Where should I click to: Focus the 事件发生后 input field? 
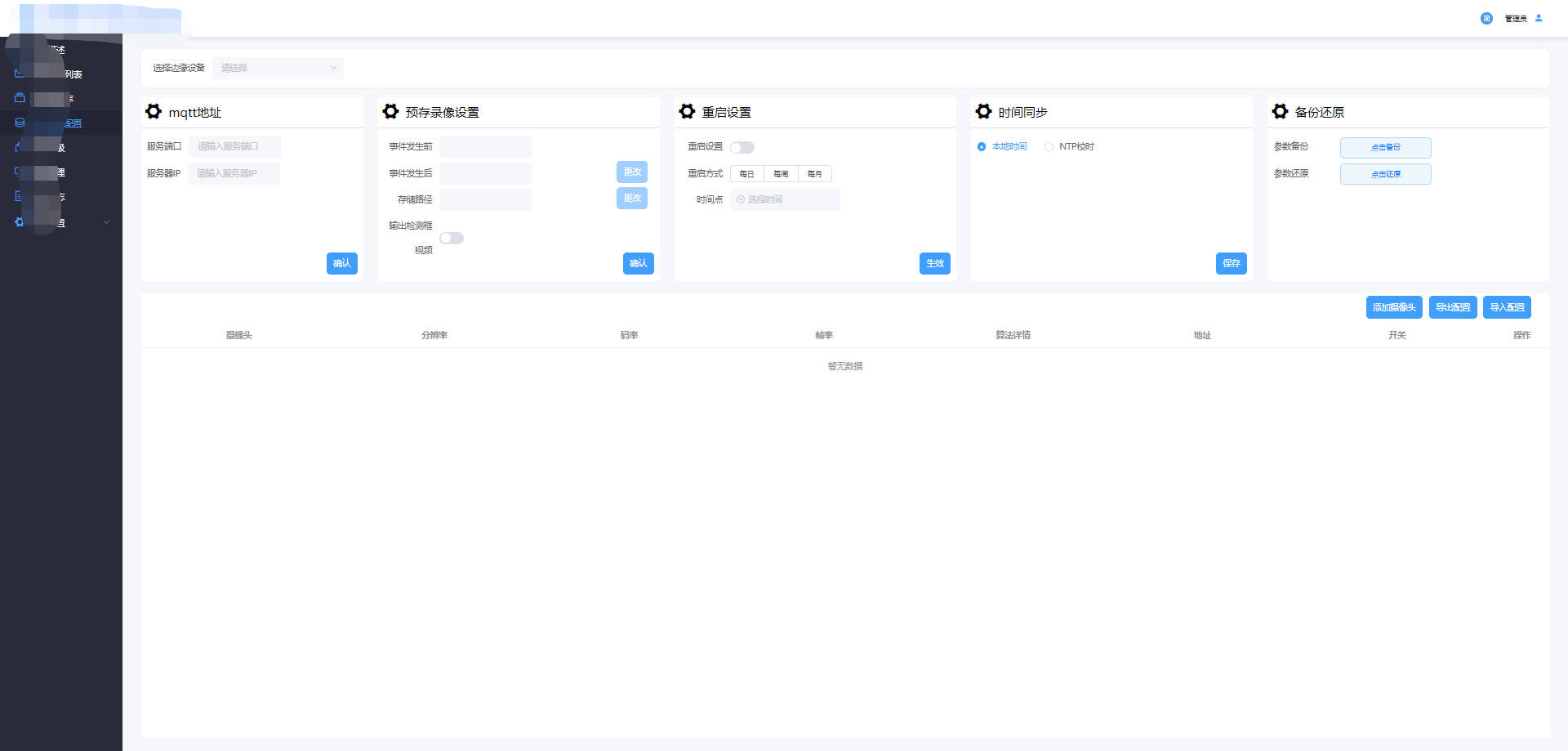tap(485, 173)
